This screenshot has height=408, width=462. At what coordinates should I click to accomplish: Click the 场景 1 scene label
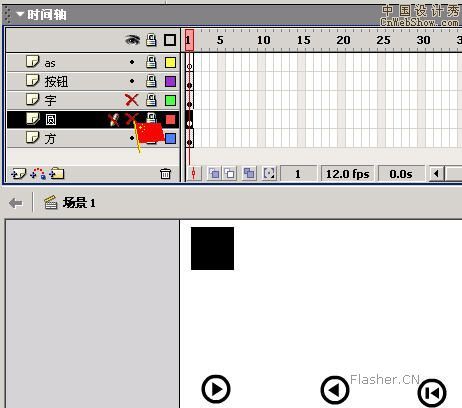(79, 203)
